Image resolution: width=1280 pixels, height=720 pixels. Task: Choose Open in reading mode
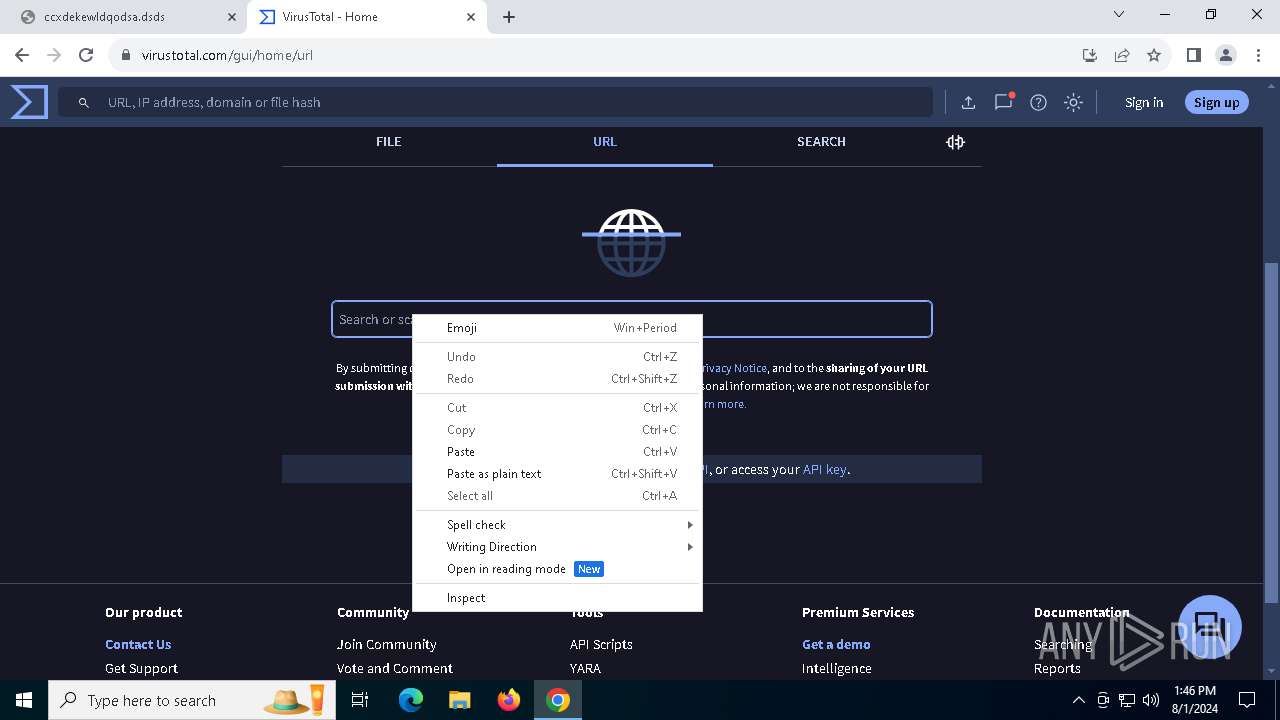558,569
